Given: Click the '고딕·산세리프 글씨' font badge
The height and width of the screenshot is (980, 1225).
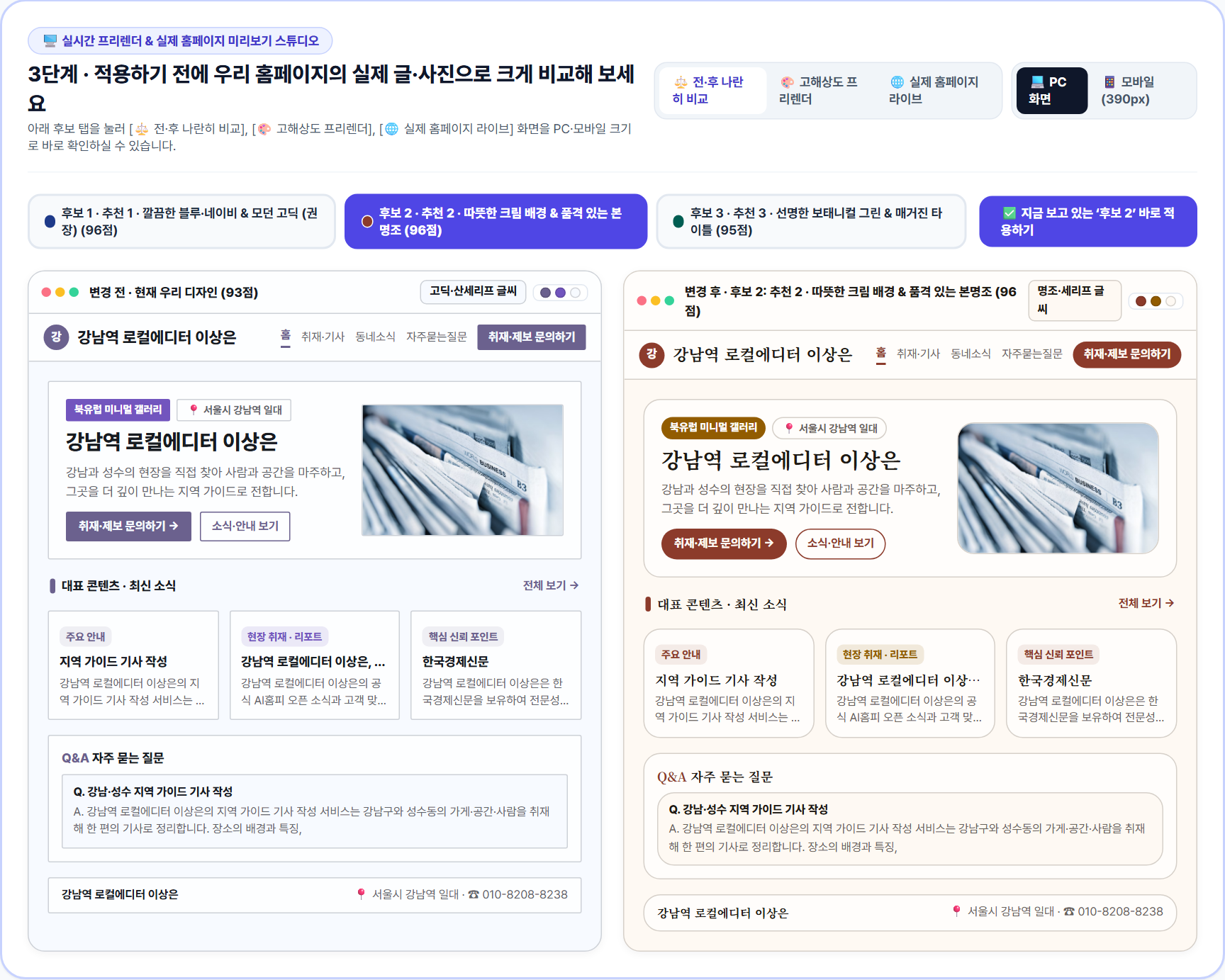Looking at the screenshot, I should click(x=473, y=292).
